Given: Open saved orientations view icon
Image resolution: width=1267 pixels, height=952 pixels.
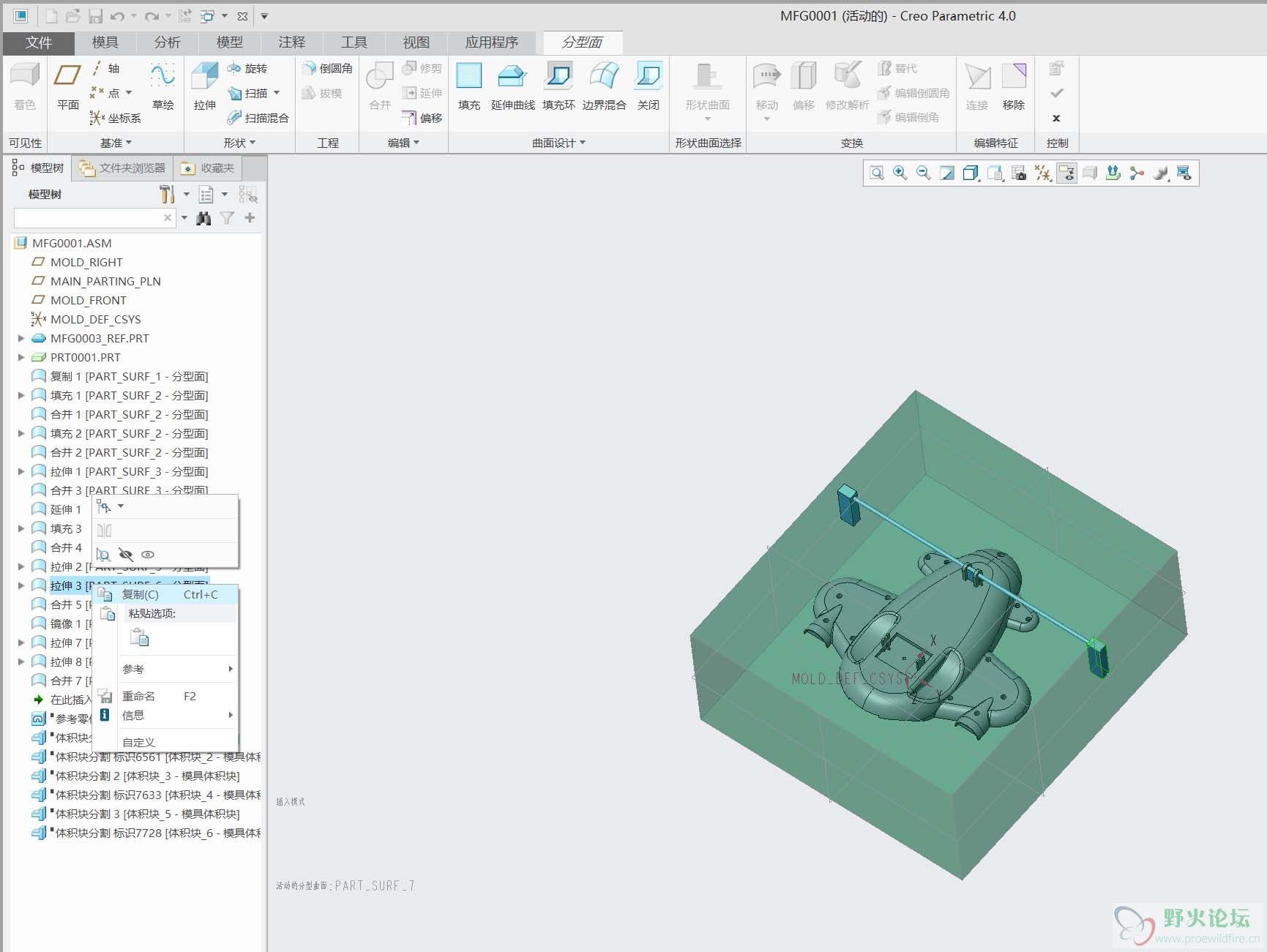Looking at the screenshot, I should click(995, 173).
